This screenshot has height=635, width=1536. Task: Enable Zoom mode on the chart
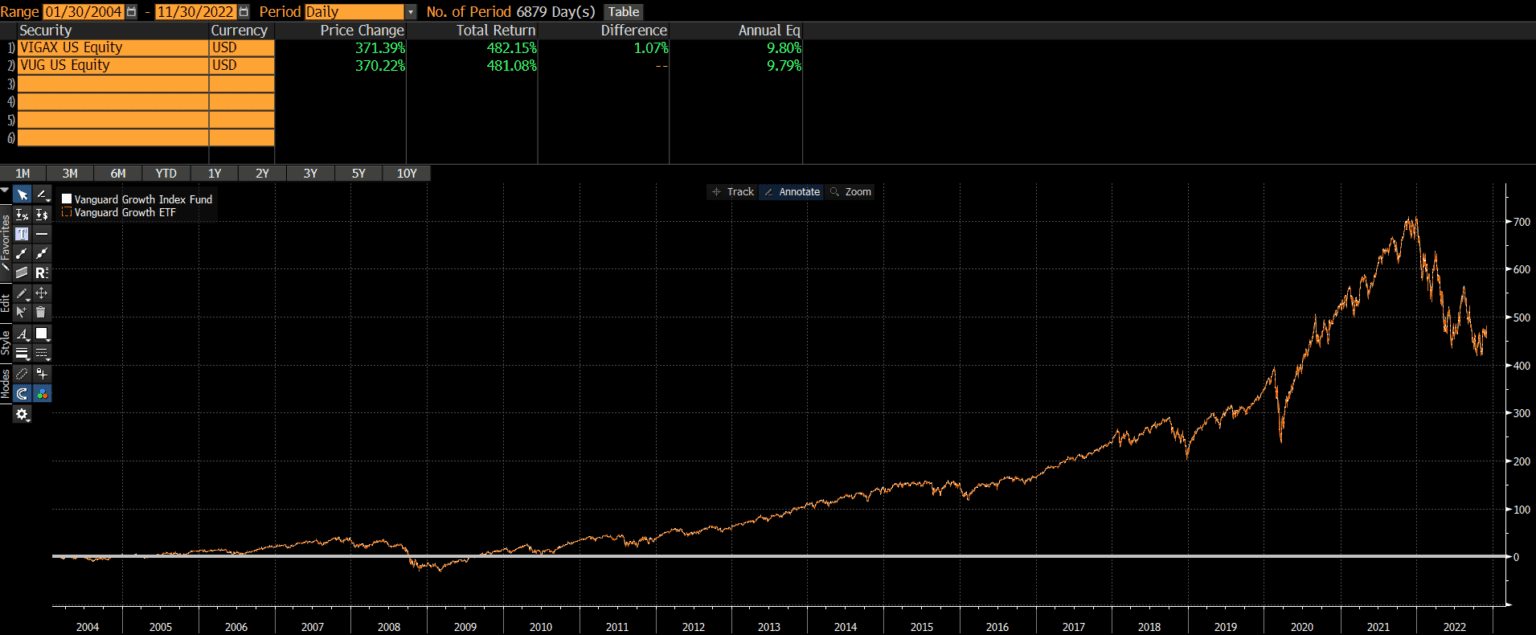click(850, 192)
